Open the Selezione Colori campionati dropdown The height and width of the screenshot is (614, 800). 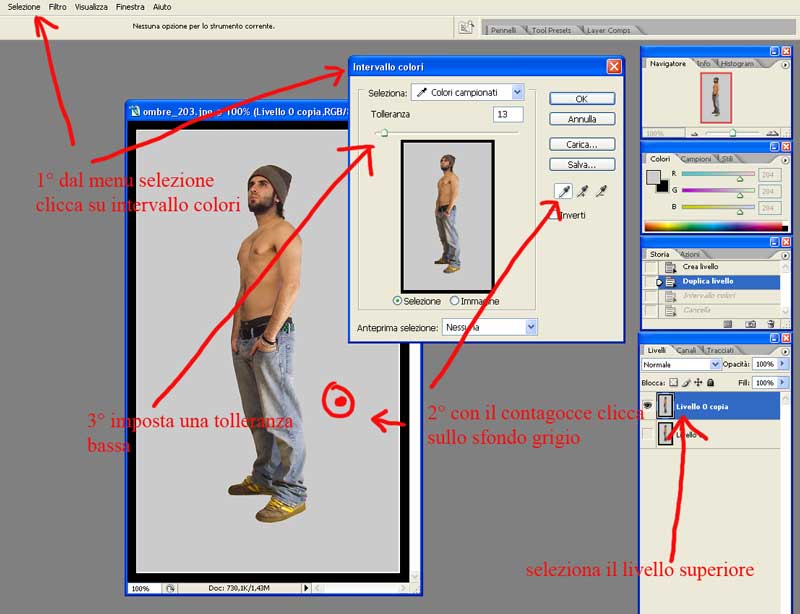tap(467, 92)
